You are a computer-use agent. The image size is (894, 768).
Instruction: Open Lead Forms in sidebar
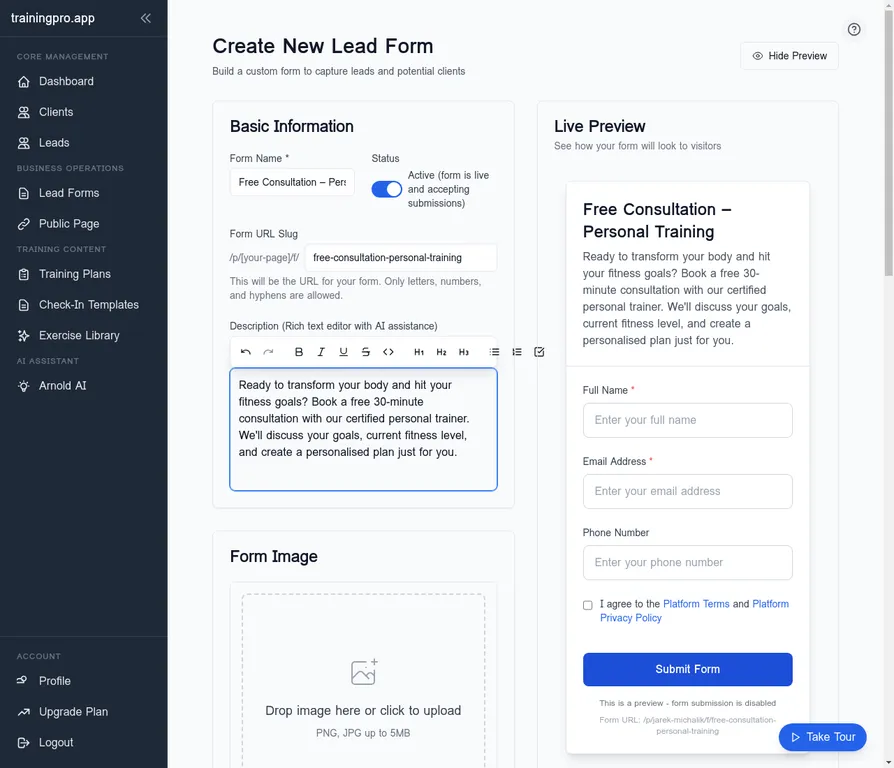click(69, 193)
